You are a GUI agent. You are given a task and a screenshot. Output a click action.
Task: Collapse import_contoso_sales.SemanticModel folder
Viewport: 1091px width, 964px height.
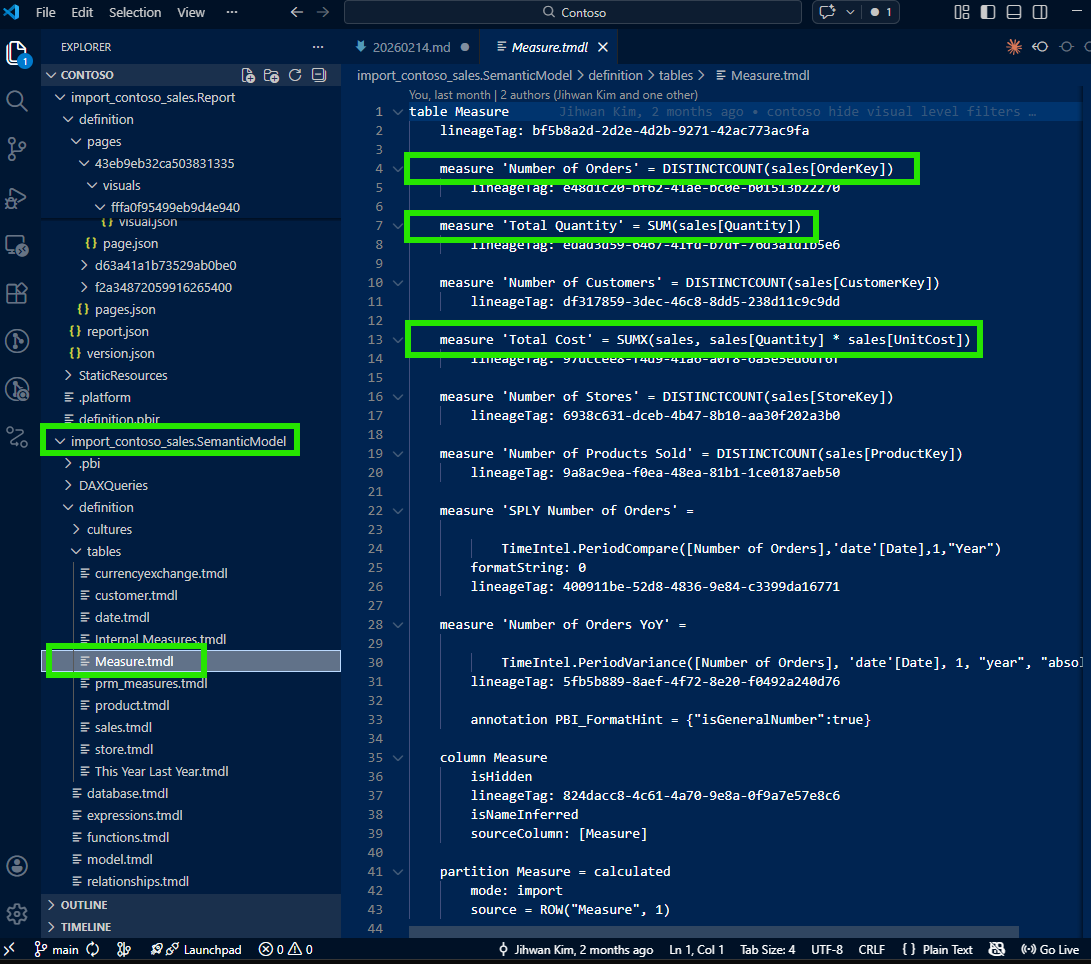tap(60, 441)
